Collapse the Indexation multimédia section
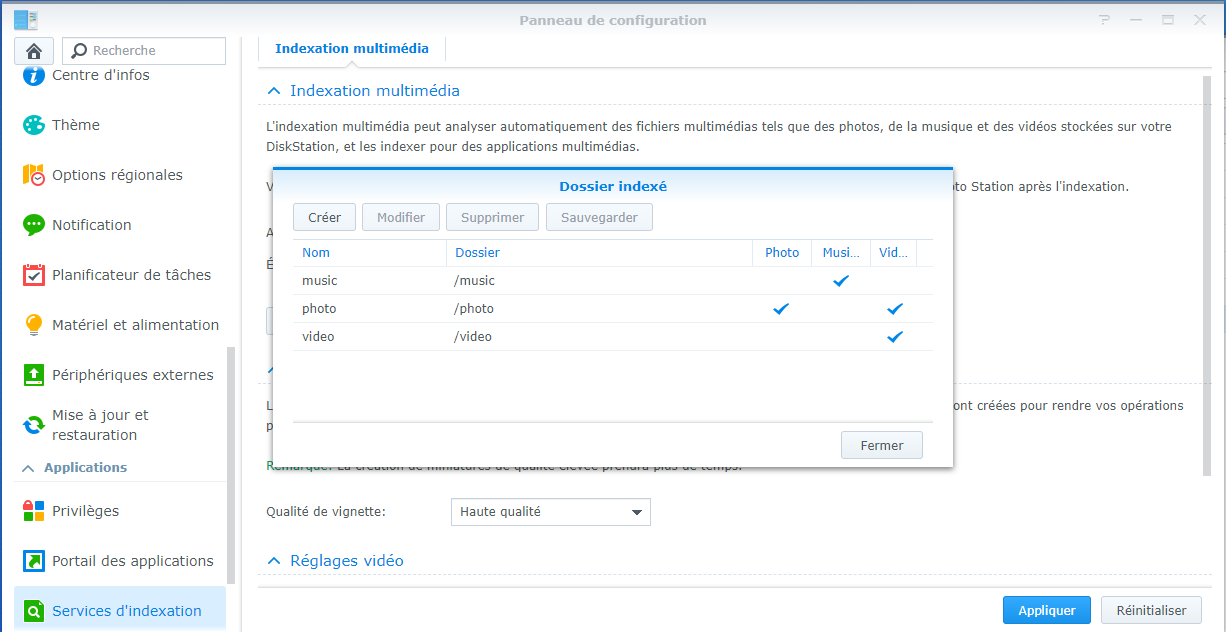1226x632 pixels. [x=273, y=91]
